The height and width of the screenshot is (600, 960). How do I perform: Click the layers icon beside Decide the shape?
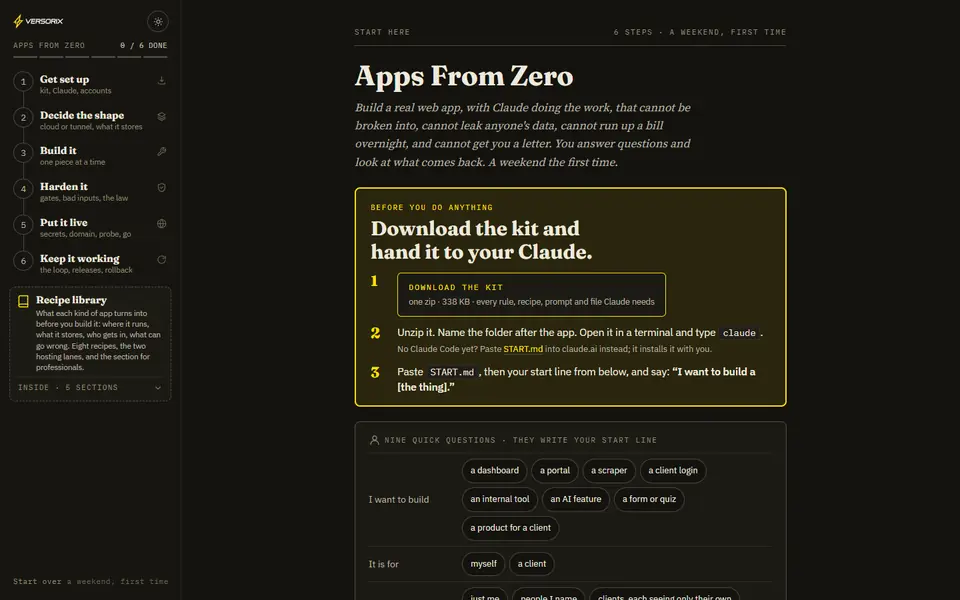pos(162,116)
